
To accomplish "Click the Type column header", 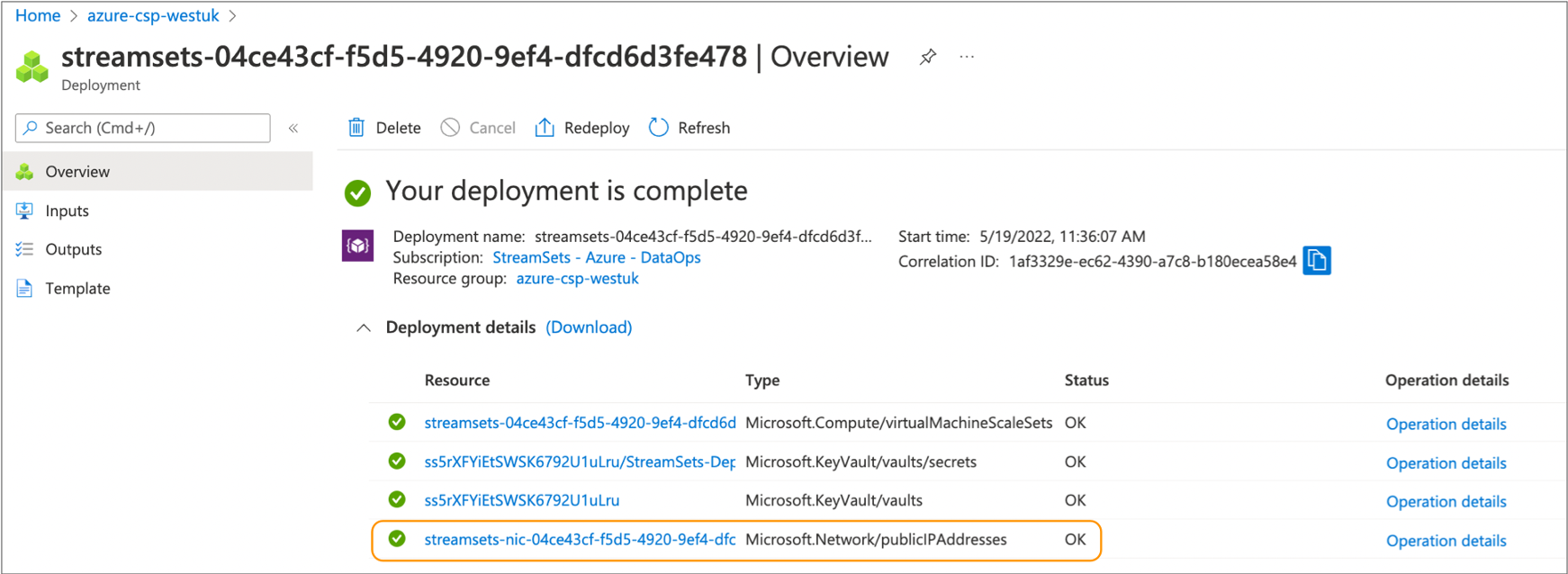I will [762, 381].
